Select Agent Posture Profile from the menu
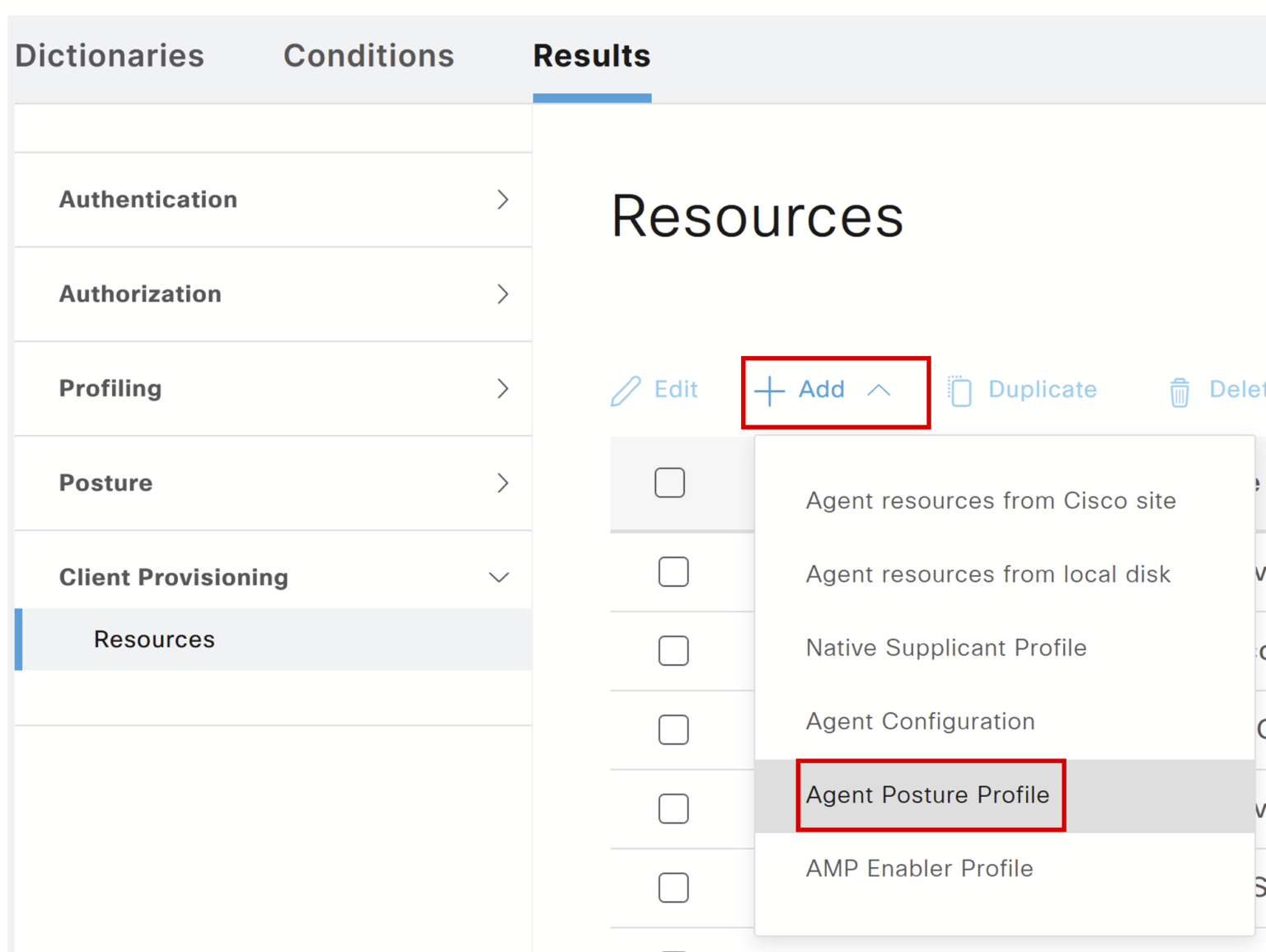The image size is (1266, 952). point(926,795)
